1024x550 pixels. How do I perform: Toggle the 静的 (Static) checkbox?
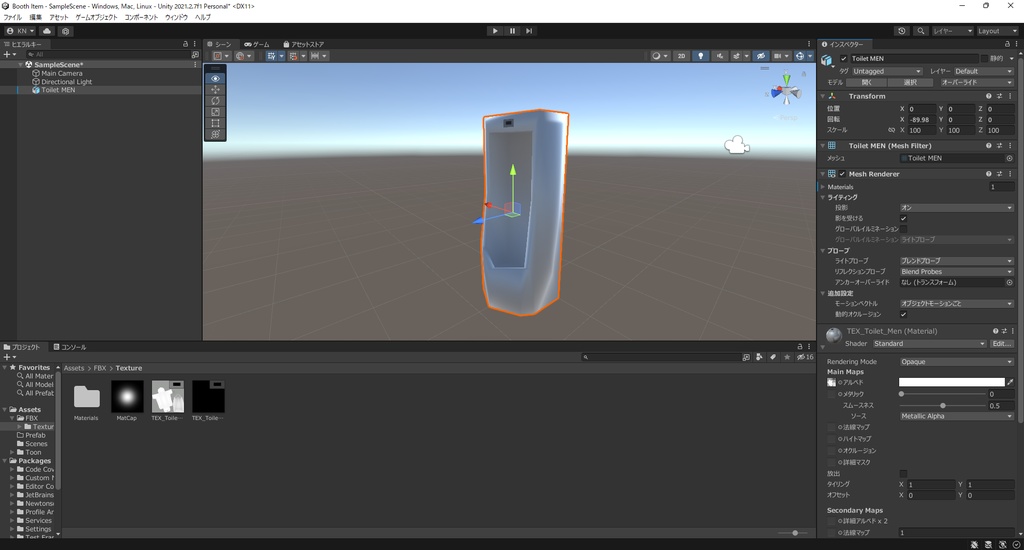click(984, 59)
